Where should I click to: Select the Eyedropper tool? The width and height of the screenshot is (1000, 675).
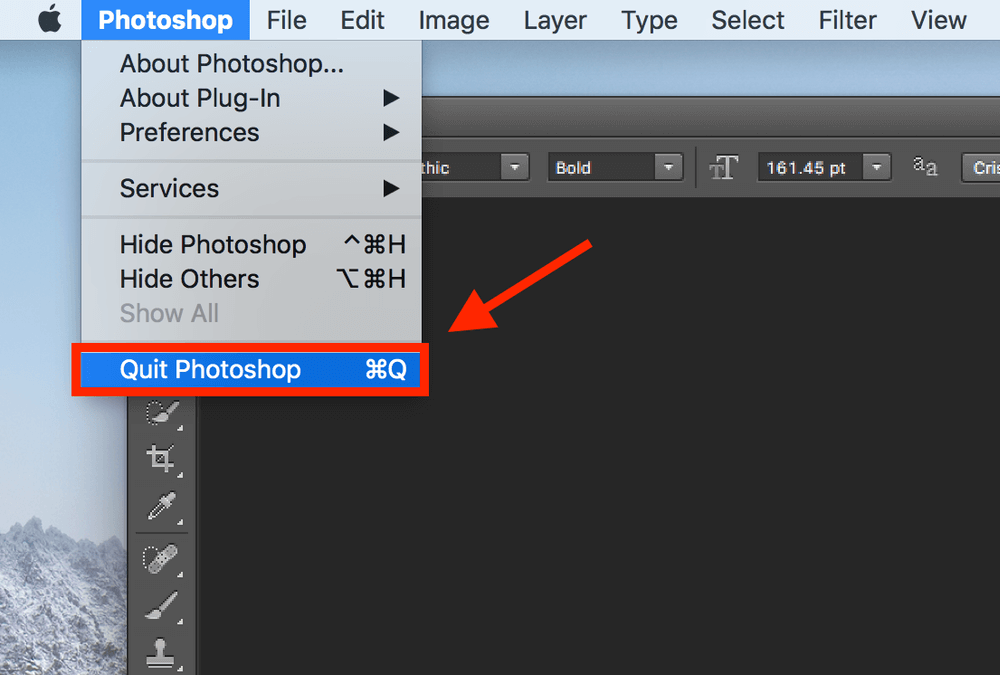coord(161,506)
